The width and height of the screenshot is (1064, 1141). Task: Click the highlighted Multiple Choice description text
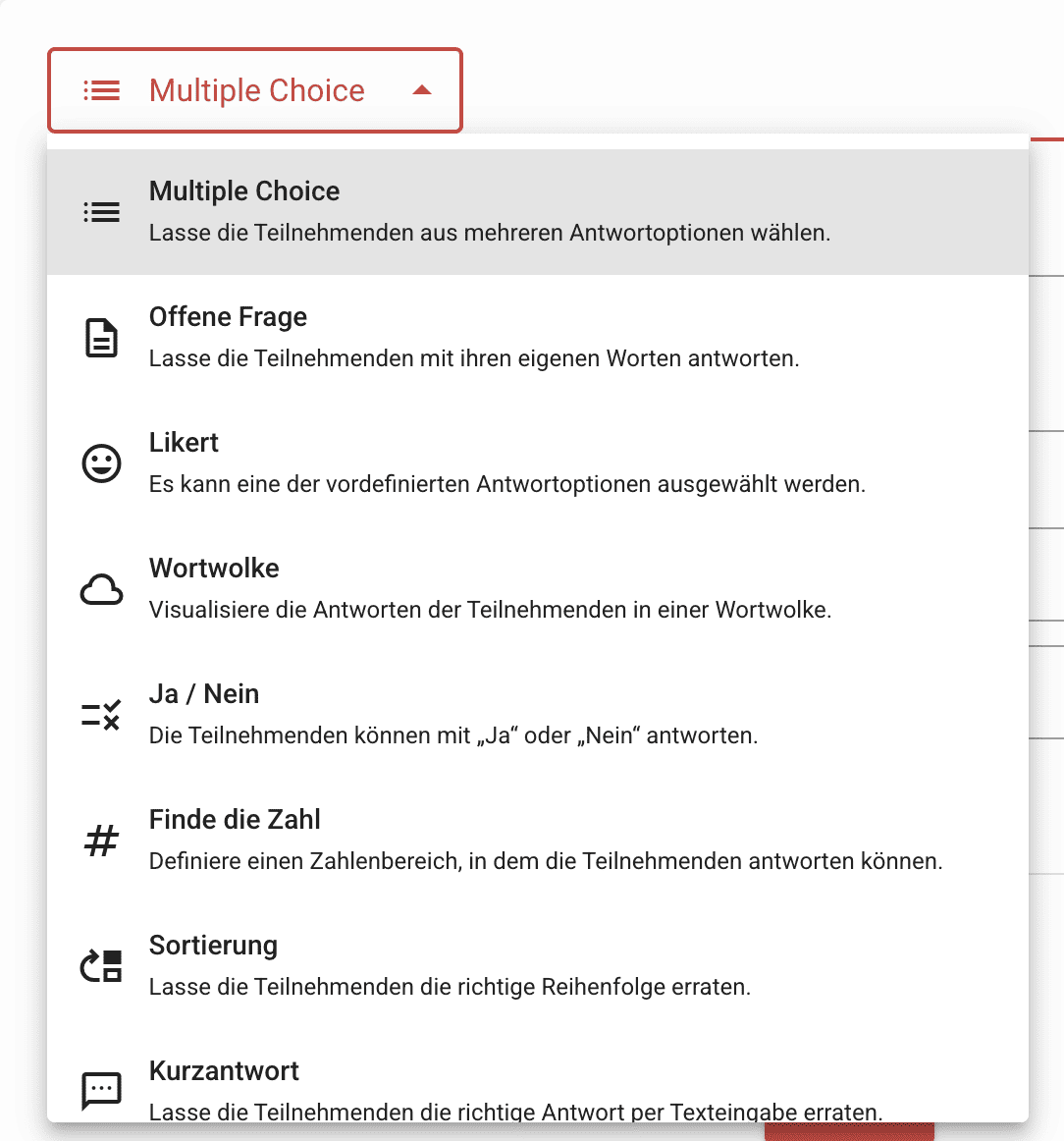(490, 233)
